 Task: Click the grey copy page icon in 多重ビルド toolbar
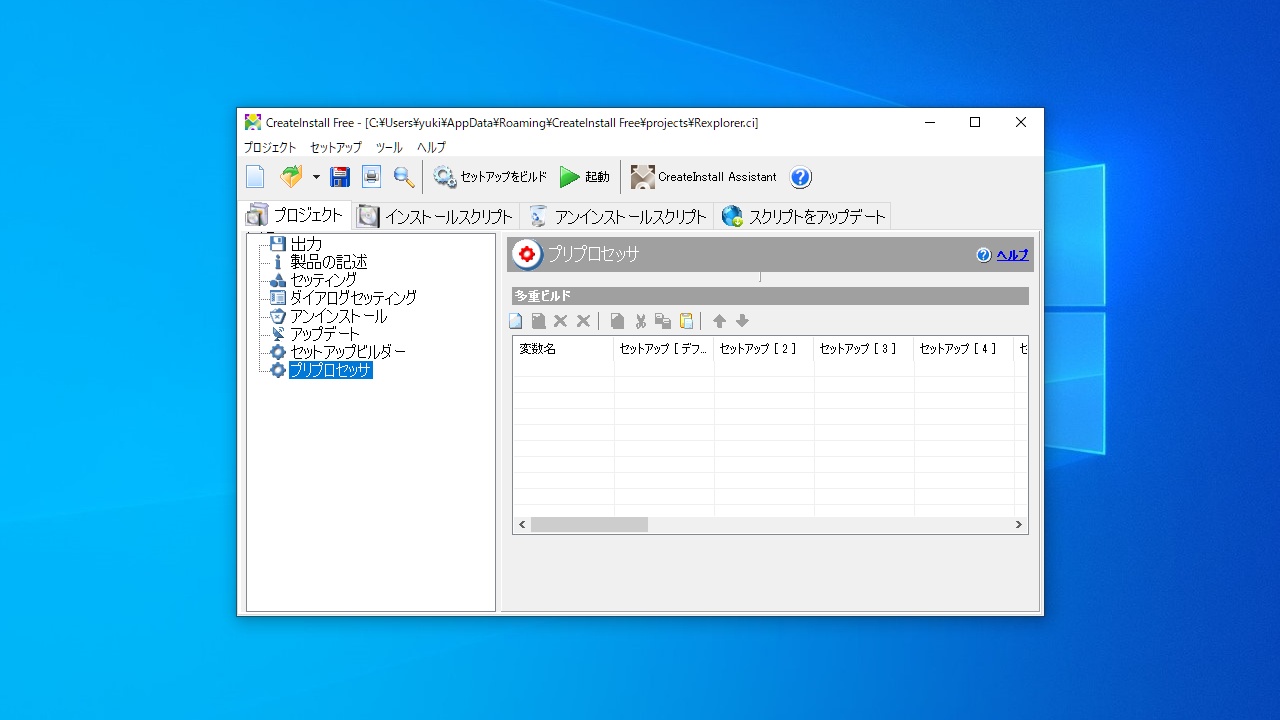pyautogui.click(x=617, y=321)
